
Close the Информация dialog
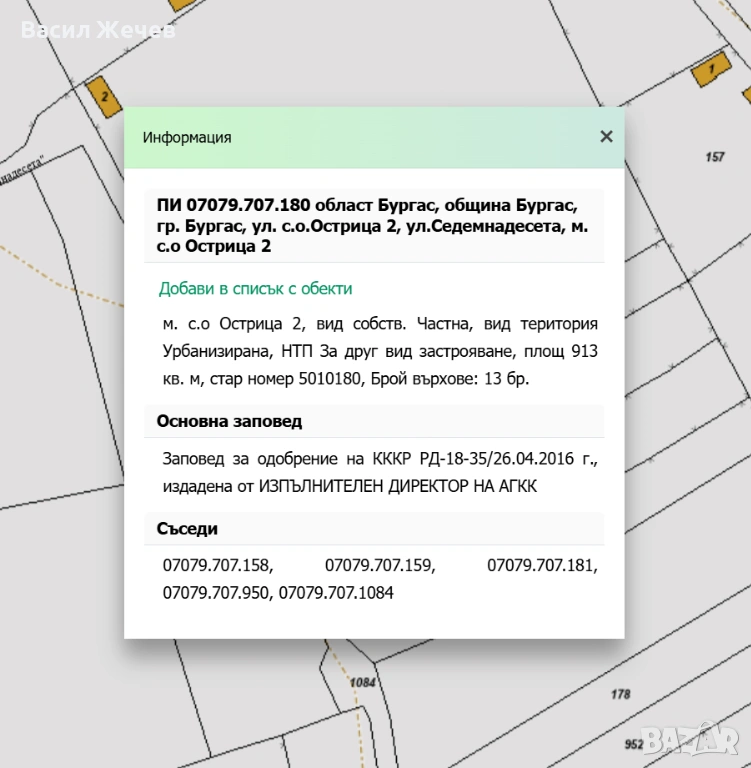(606, 137)
